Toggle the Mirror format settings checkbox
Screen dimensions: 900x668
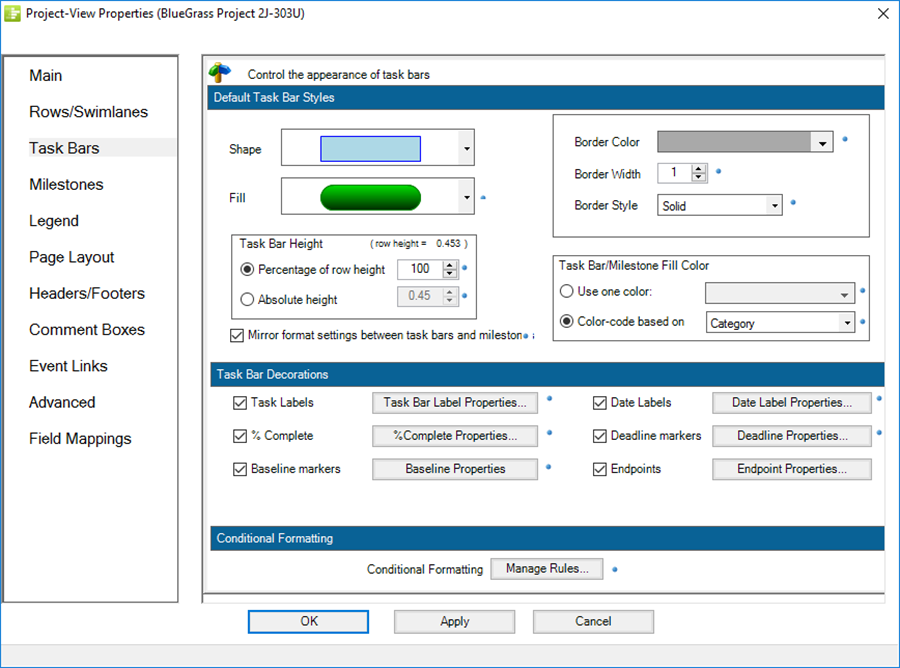pyautogui.click(x=237, y=335)
